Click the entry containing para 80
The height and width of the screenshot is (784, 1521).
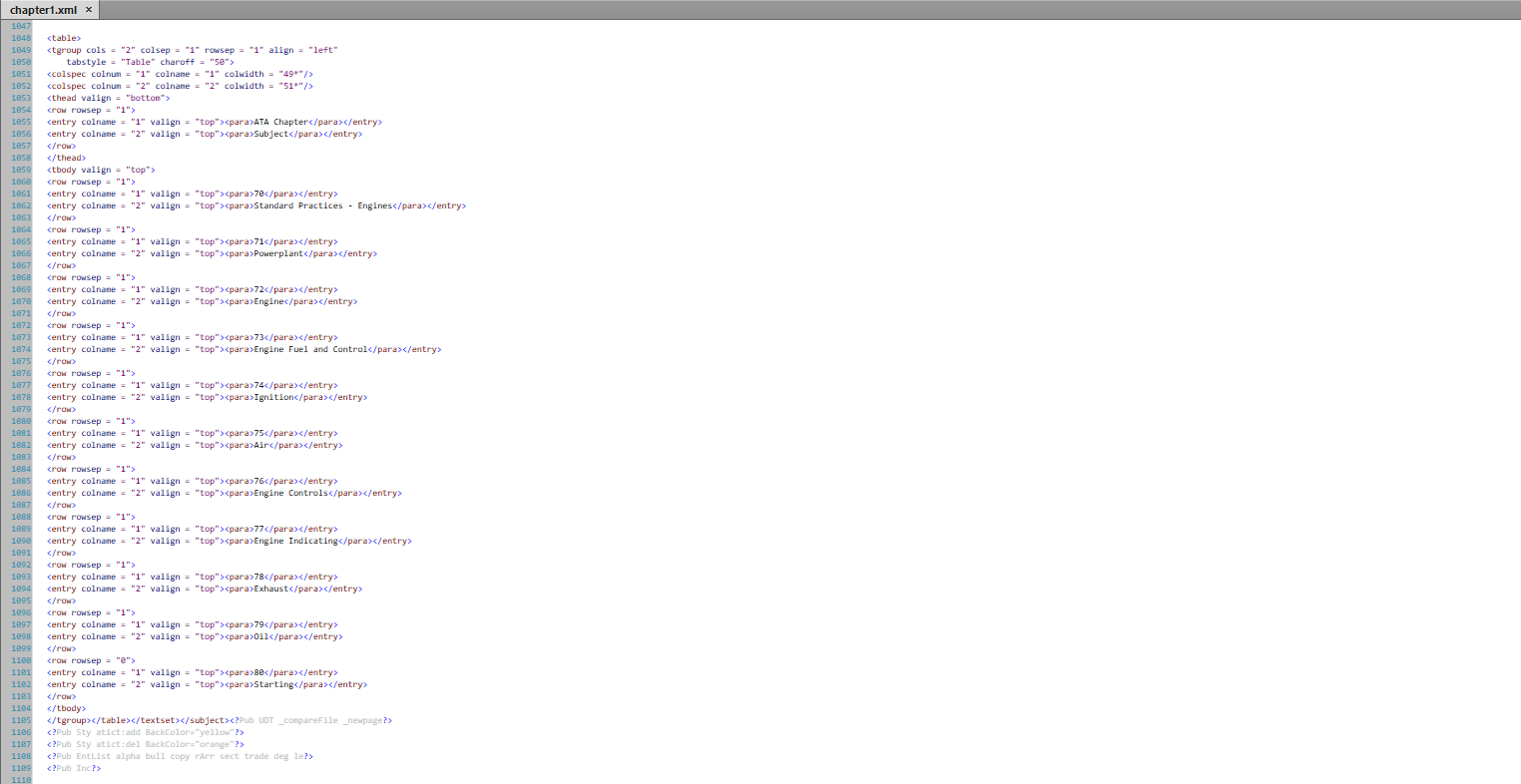193,672
